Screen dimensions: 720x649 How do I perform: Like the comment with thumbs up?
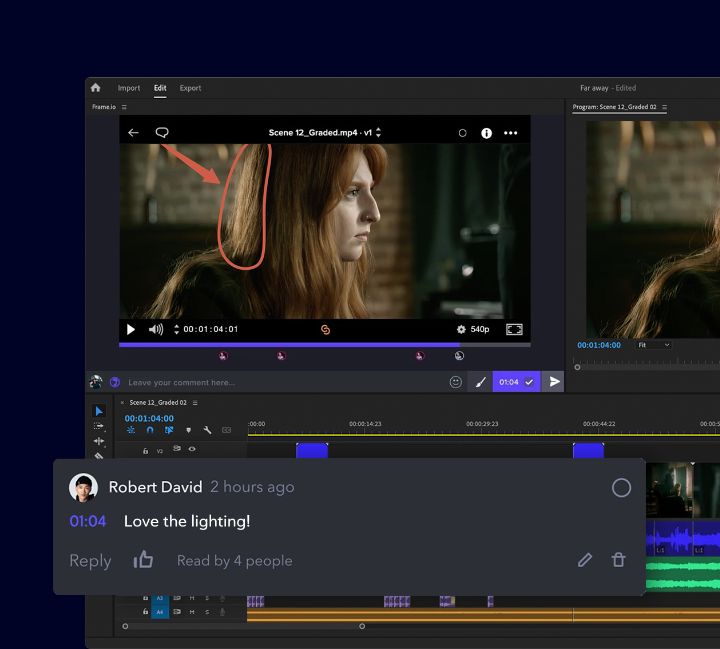pos(144,560)
